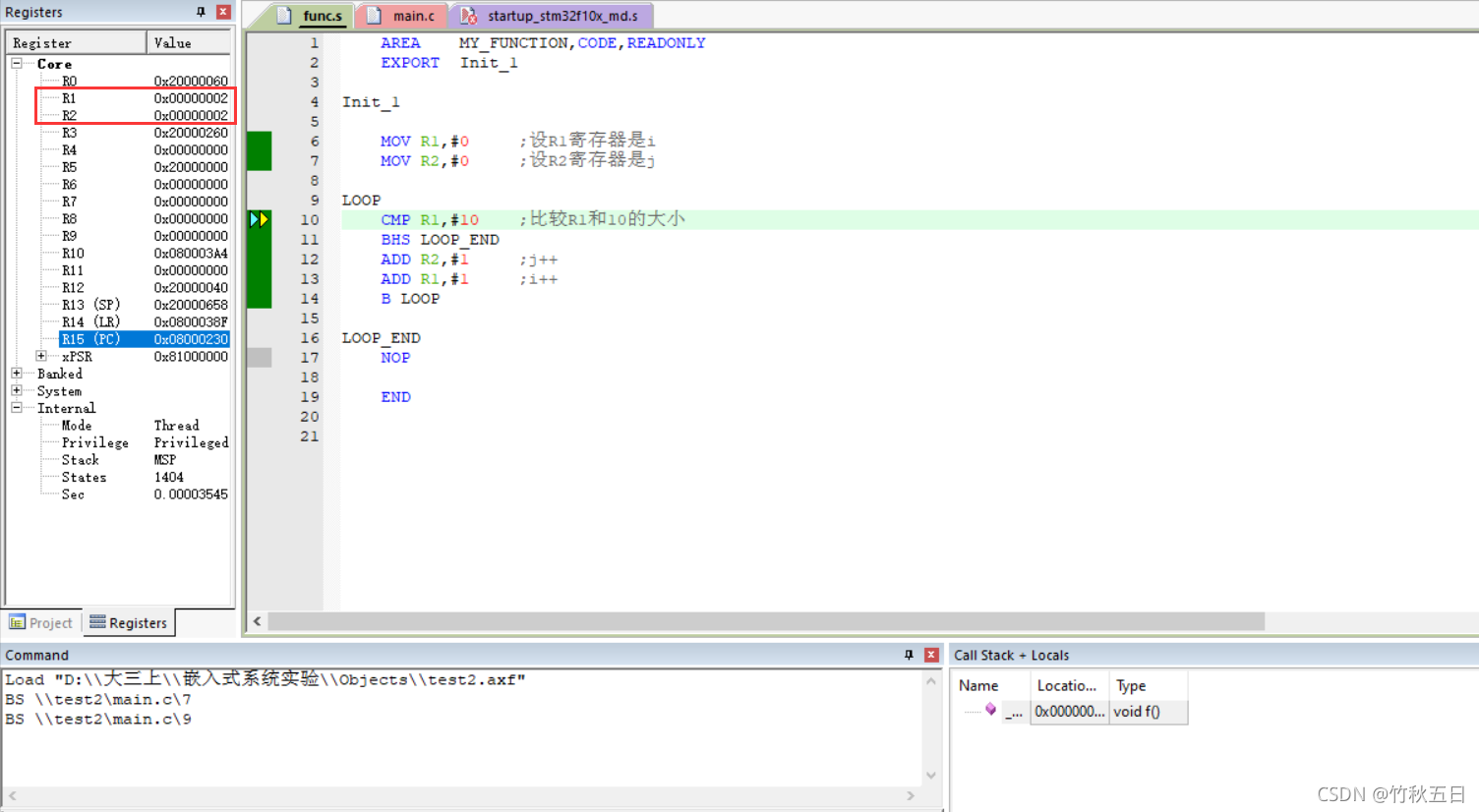1479x812 pixels.
Task: Expand the System register group
Action: point(17,390)
